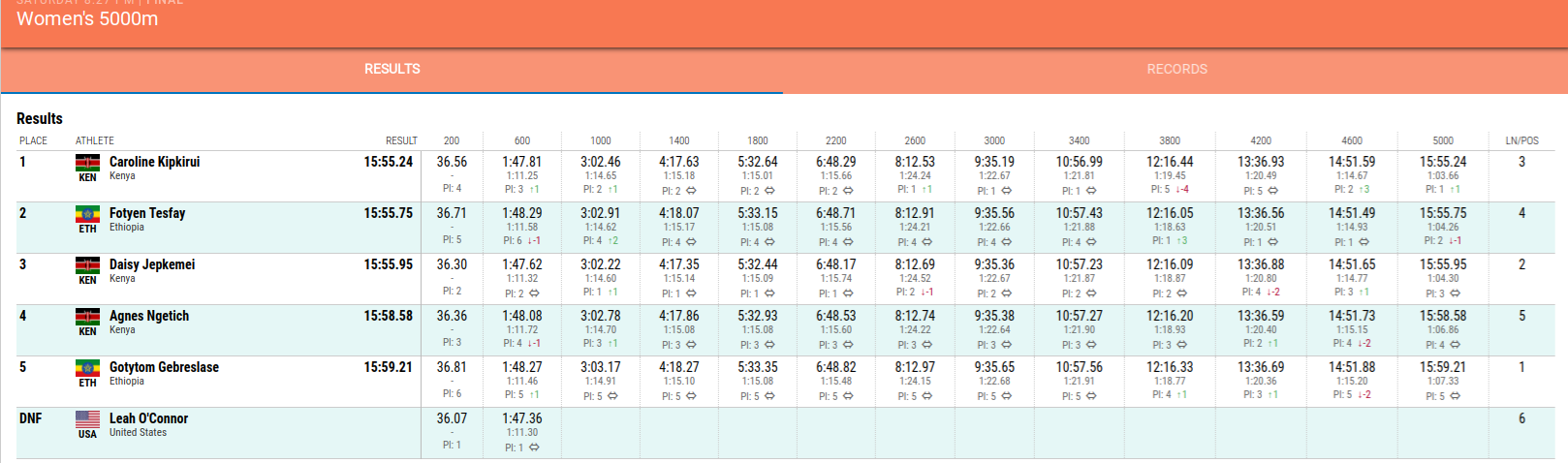Click O'Connor's 200m split 36.07
The image size is (1568, 463).
pyautogui.click(x=452, y=418)
